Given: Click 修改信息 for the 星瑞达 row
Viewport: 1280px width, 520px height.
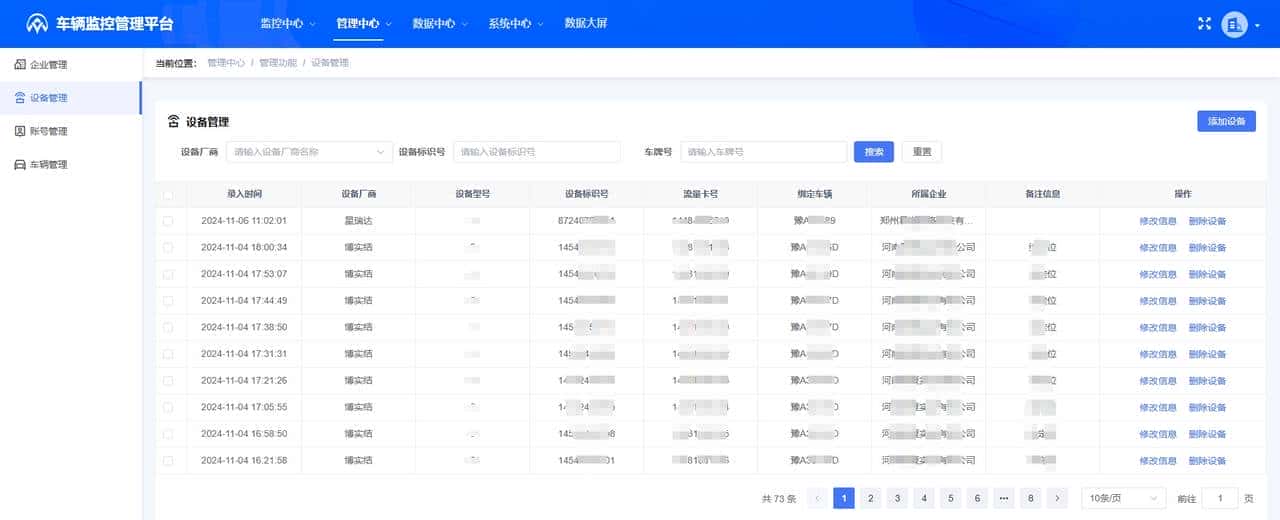Looking at the screenshot, I should 1158,221.
